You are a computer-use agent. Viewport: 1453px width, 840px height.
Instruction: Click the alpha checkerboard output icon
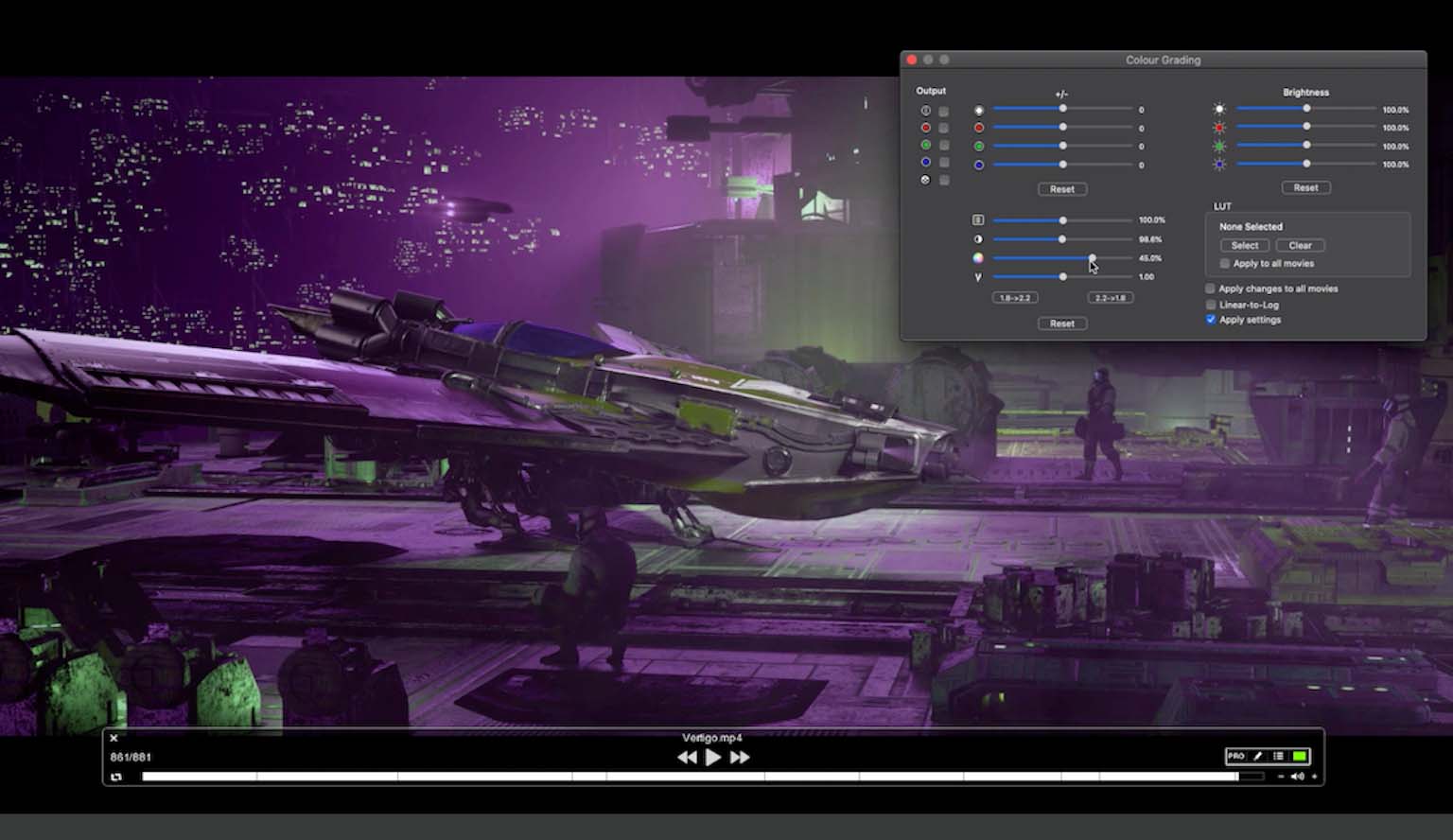[926, 180]
